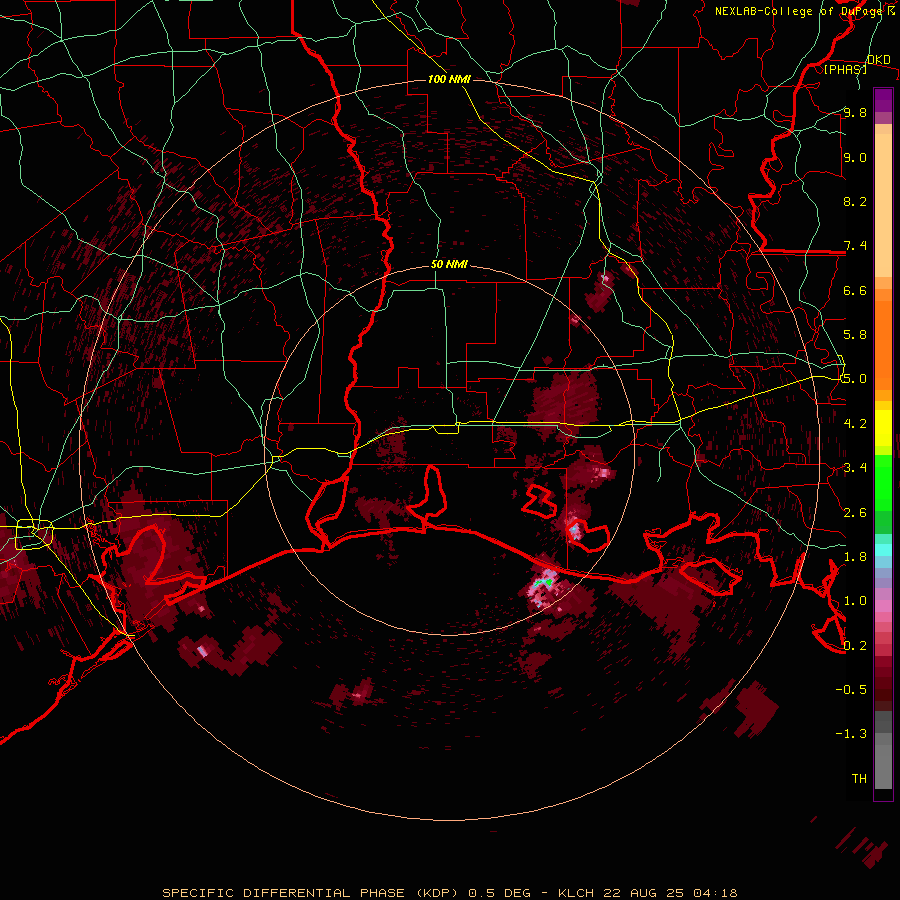Pick the yellow segment of the color bar
The image size is (900, 900).
[x=883, y=428]
